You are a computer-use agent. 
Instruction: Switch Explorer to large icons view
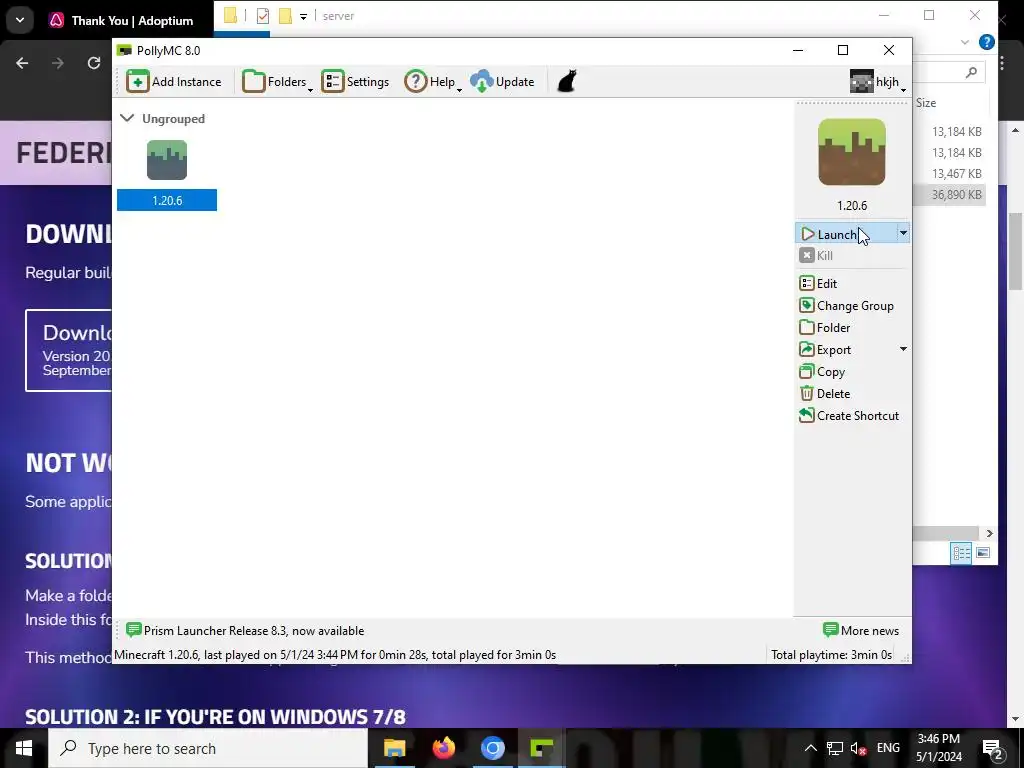click(x=983, y=553)
